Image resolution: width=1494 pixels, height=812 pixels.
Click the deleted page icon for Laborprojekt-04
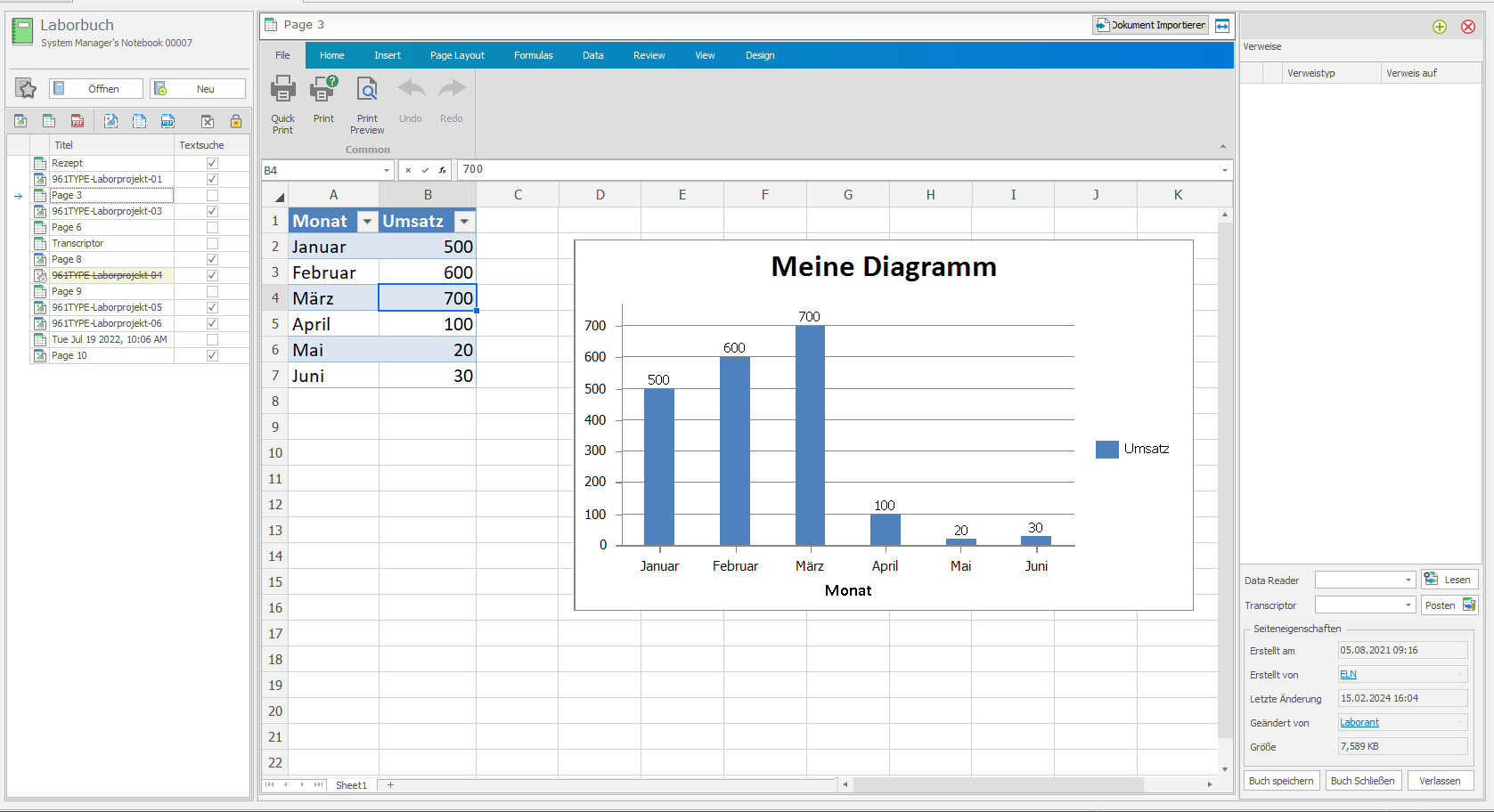coord(40,275)
